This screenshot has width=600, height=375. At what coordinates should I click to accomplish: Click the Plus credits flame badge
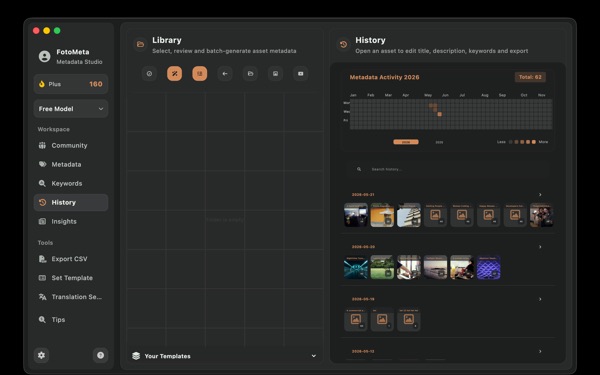coord(71,84)
